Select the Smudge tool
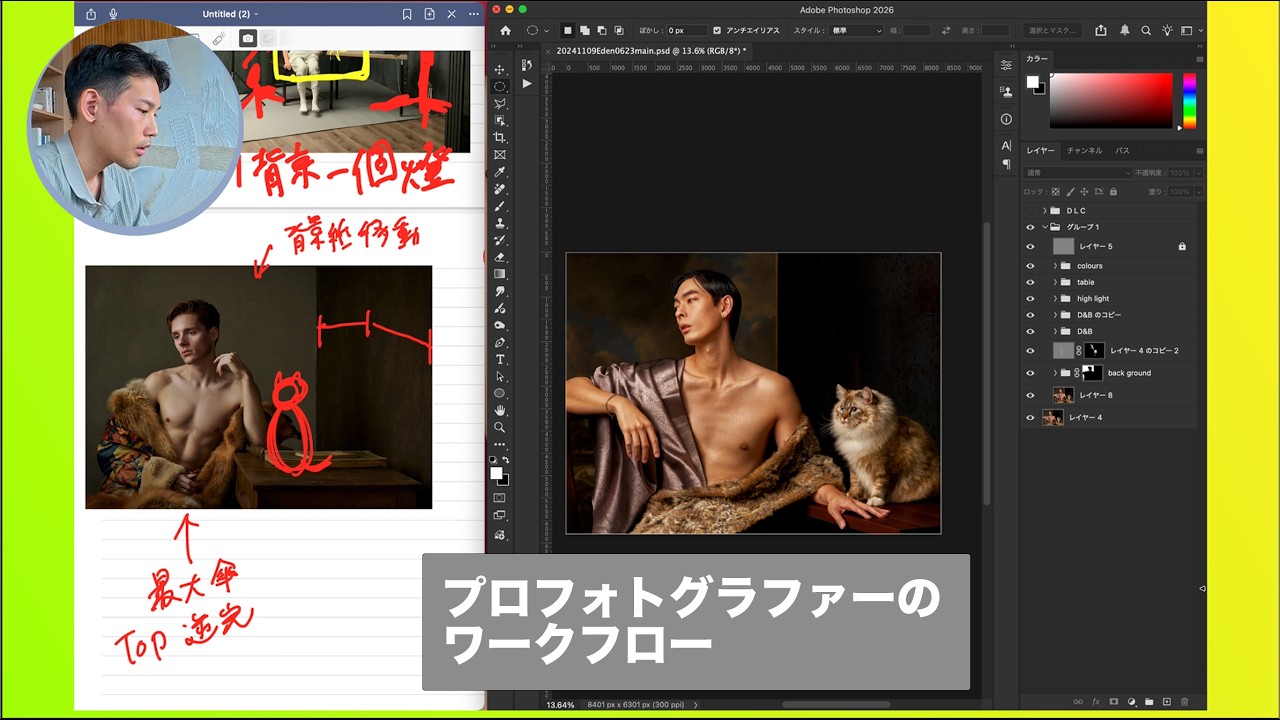 click(500, 291)
